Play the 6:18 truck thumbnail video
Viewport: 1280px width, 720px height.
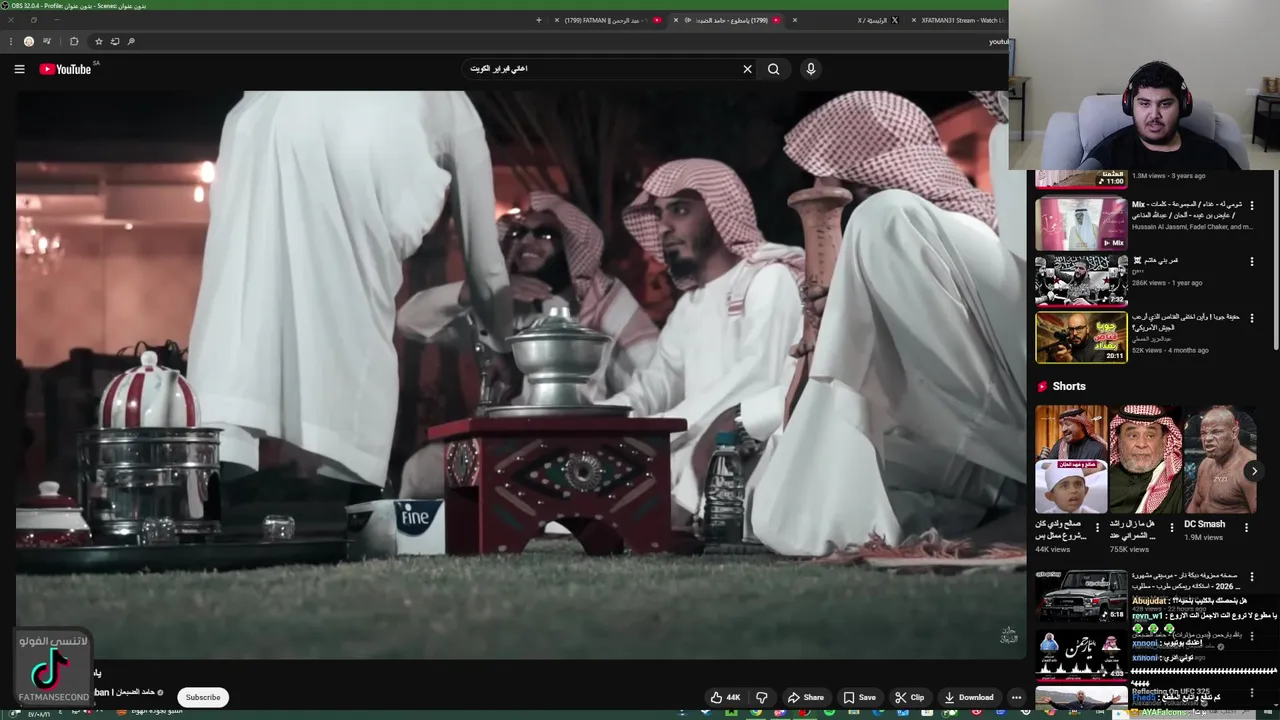coord(1081,596)
